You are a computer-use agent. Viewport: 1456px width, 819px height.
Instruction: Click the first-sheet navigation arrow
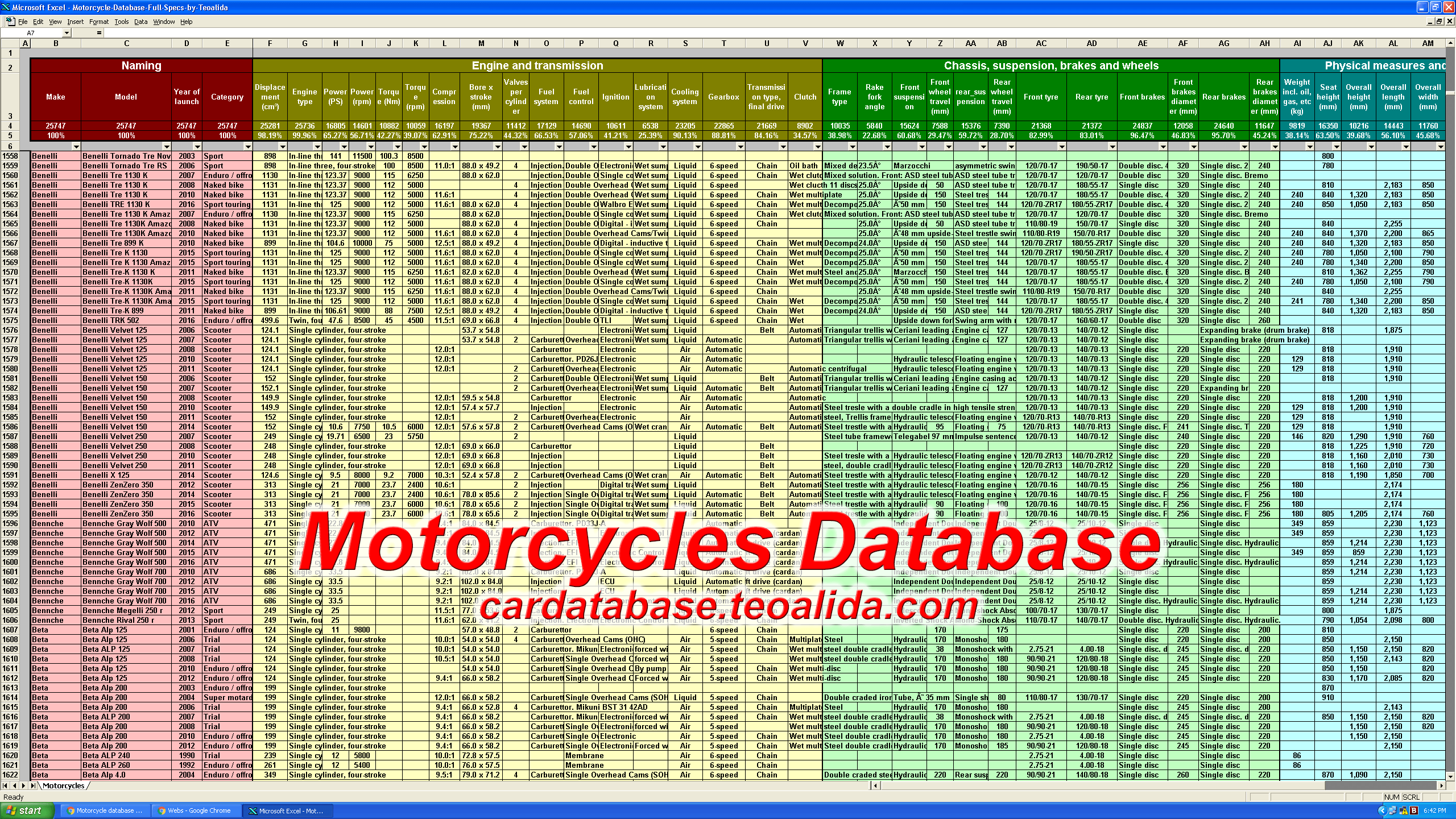click(x=6, y=785)
